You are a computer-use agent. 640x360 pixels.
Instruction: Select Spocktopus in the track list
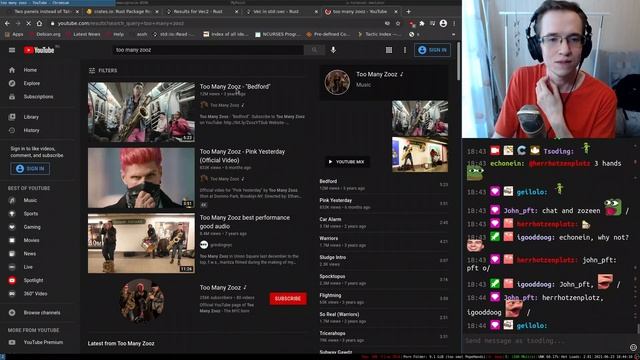coord(384,280)
